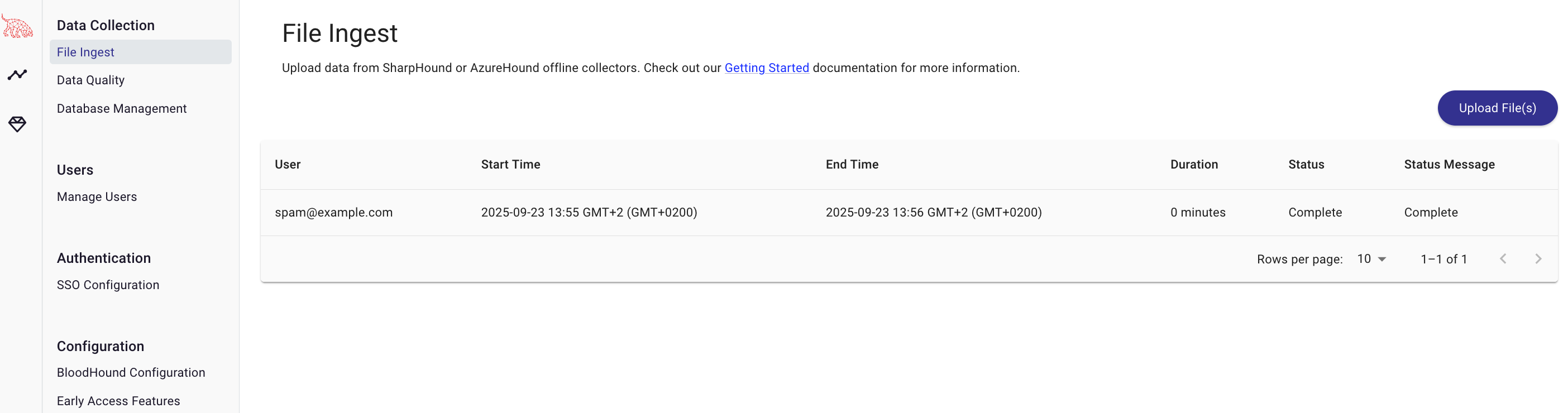The image size is (1568, 413).
Task: Go to SSO Configuration
Action: point(108,285)
